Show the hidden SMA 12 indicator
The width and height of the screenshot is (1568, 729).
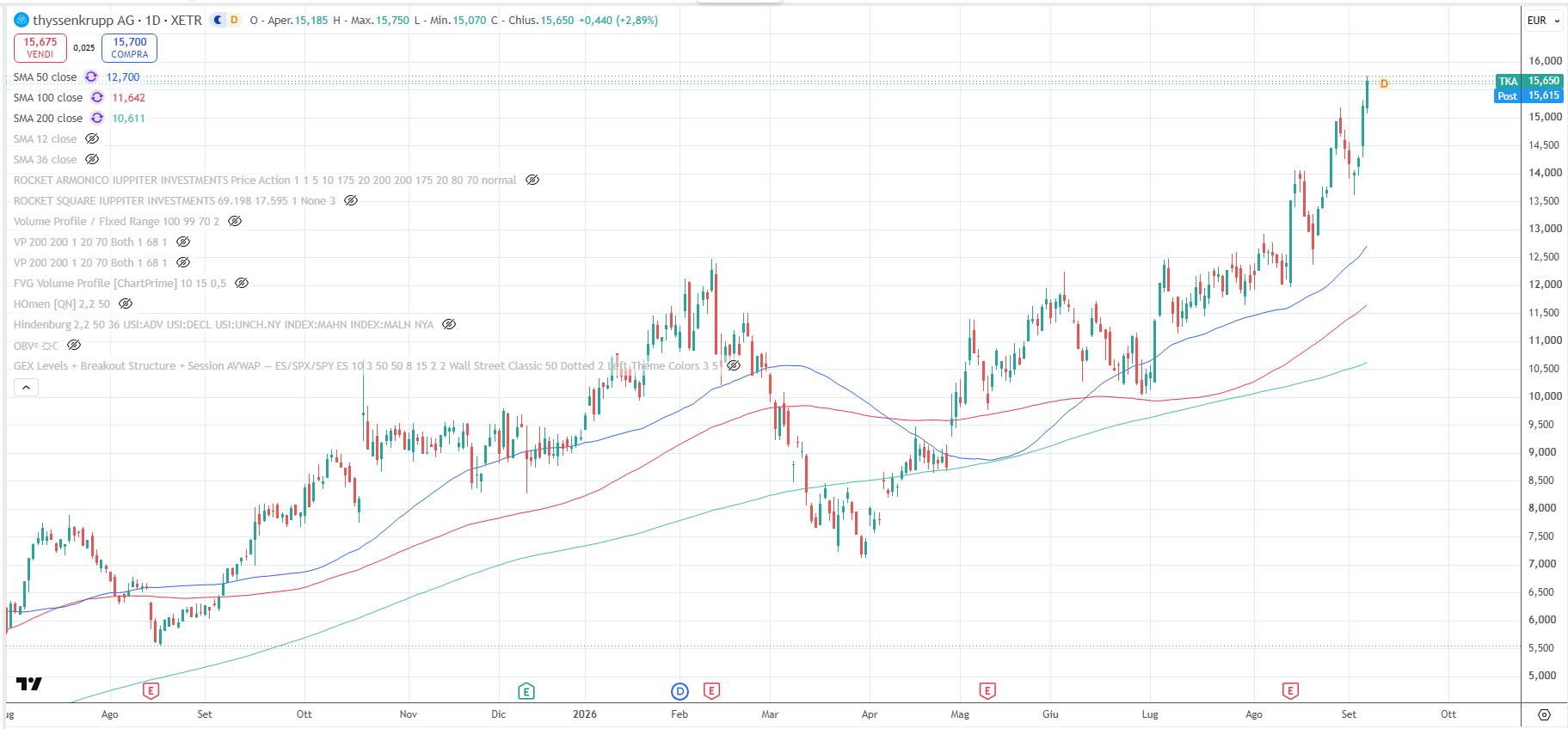coord(92,138)
